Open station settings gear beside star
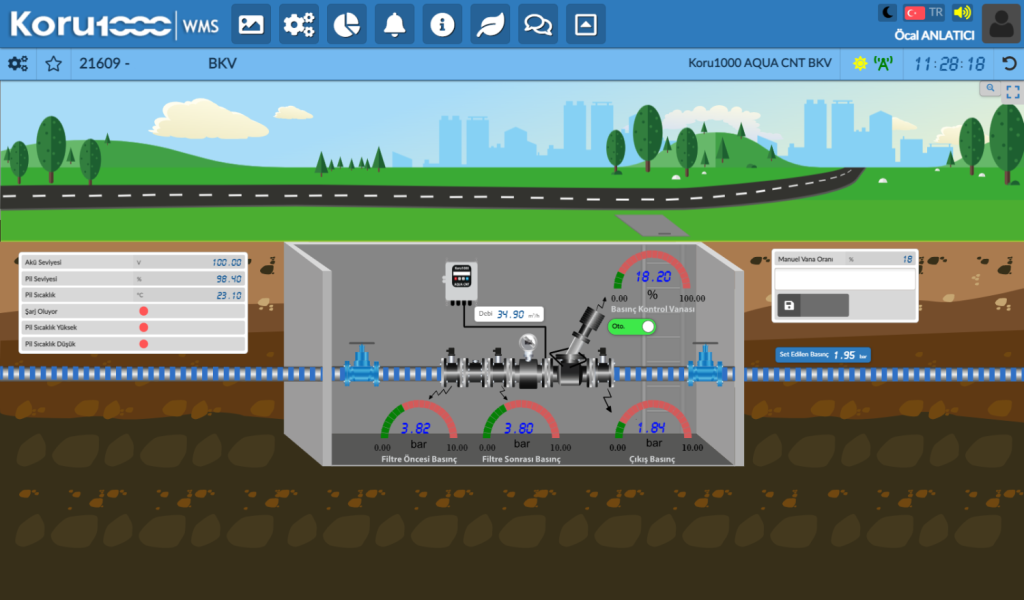Screen dimensions: 1024x600 click(18, 63)
